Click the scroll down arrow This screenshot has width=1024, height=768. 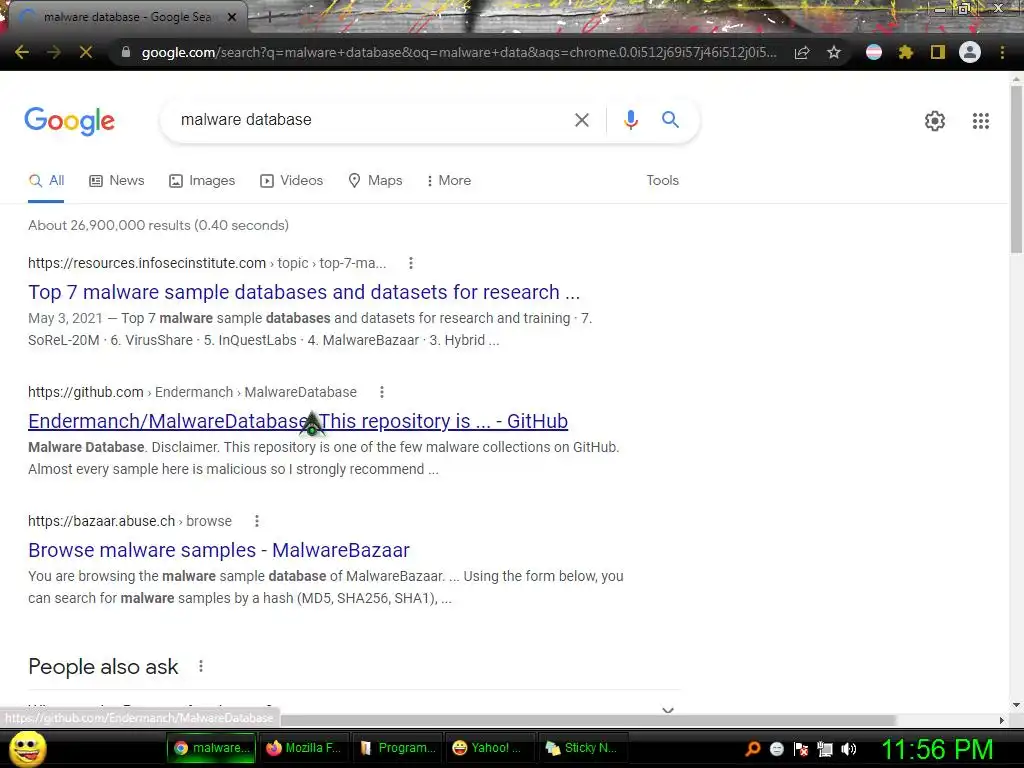[x=1016, y=705]
